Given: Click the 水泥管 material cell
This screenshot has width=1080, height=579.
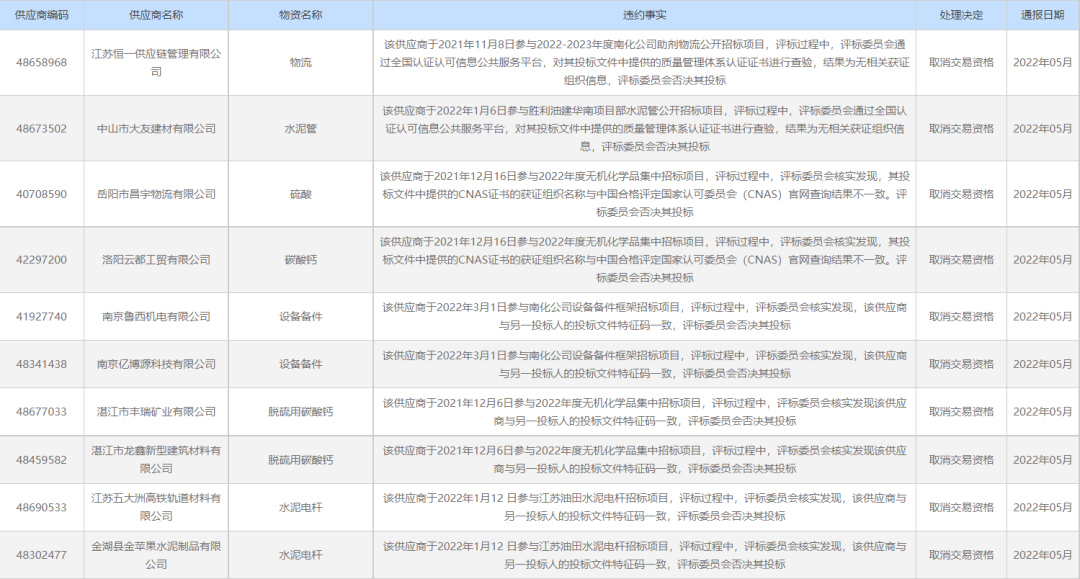Looking at the screenshot, I should 298,129.
